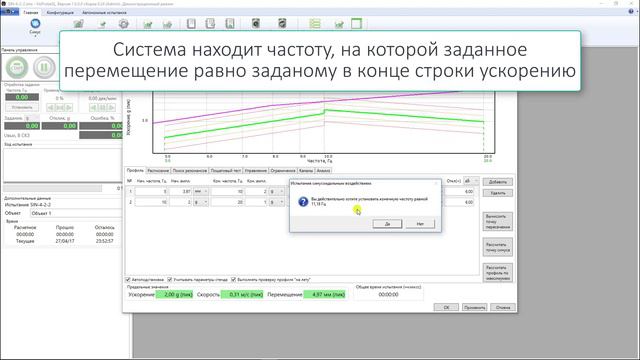Open the Конфигурация ribbon tab

60,12
